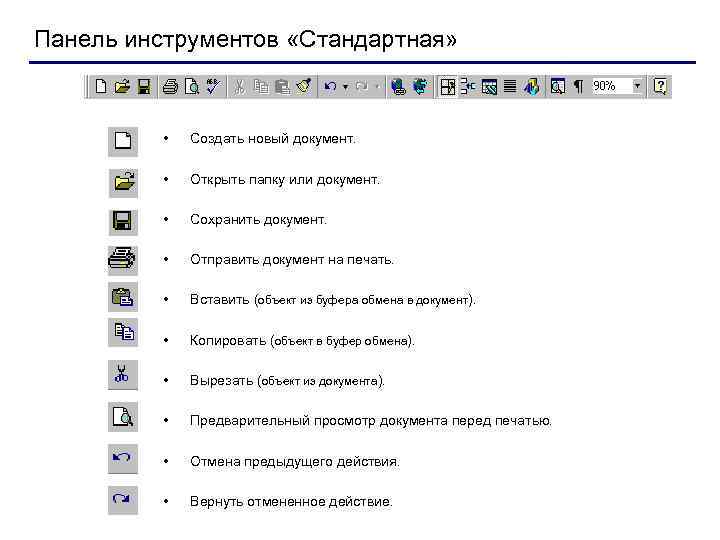
Task: Click 'Предварительный просмотр документа перед печатью.'
Action: (x=371, y=421)
